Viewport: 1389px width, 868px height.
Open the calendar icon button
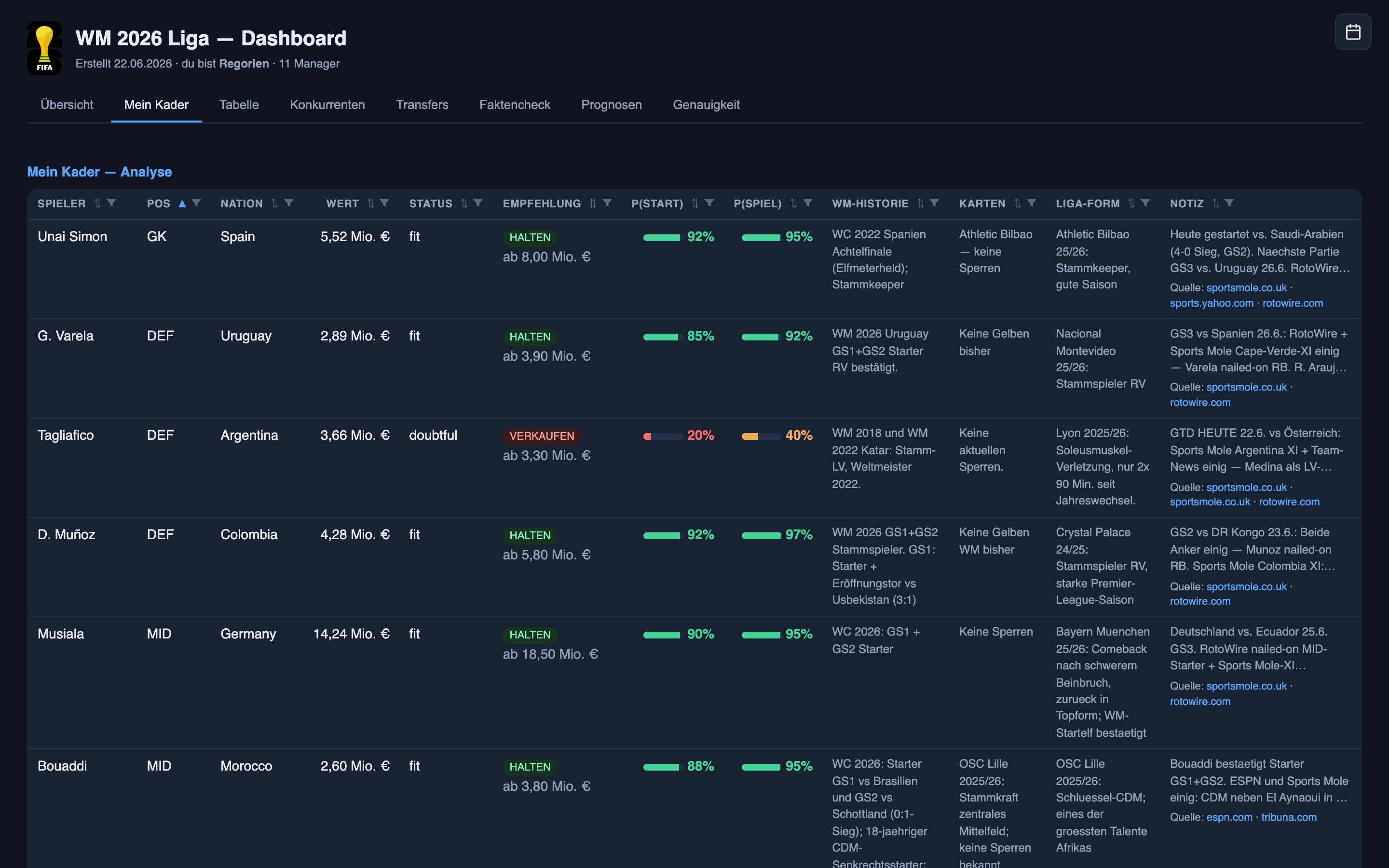point(1352,32)
